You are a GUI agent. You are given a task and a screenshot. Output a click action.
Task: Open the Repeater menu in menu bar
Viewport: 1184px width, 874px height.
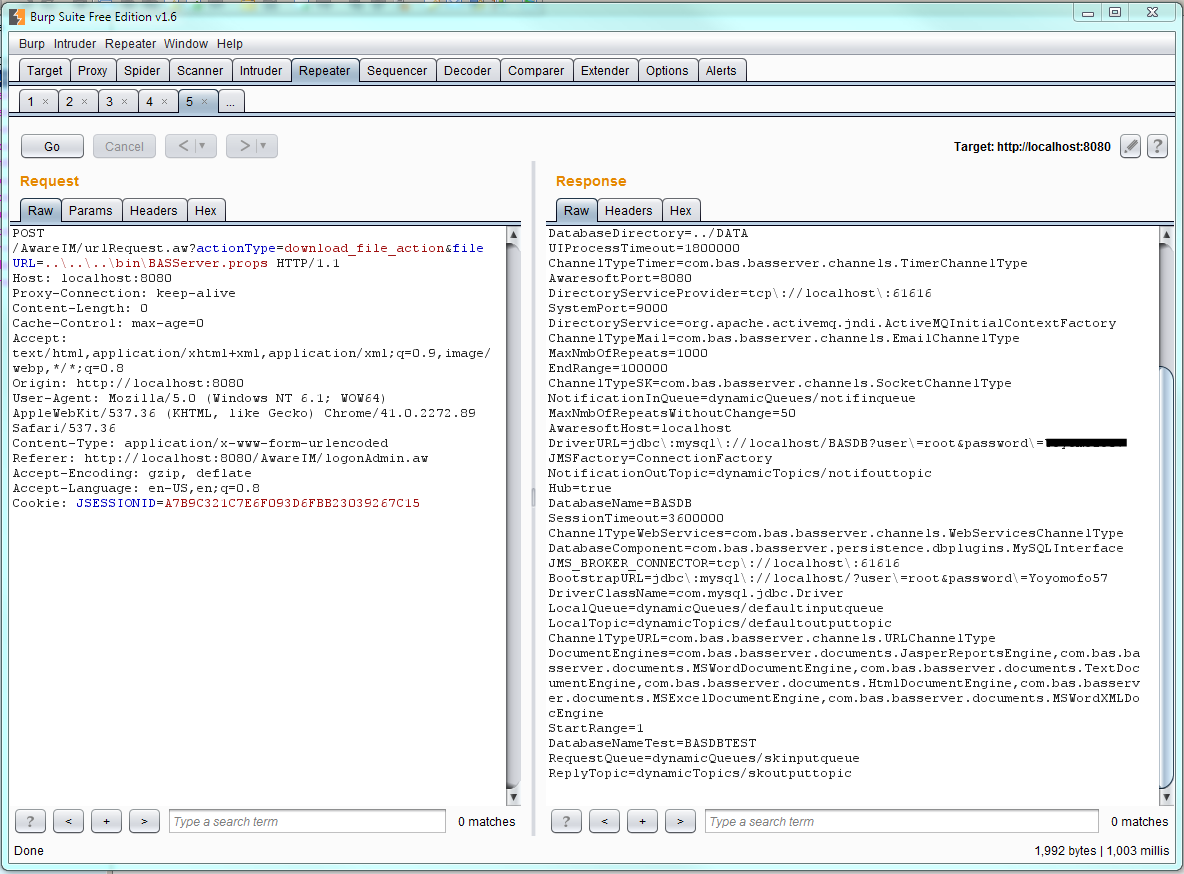coord(130,44)
